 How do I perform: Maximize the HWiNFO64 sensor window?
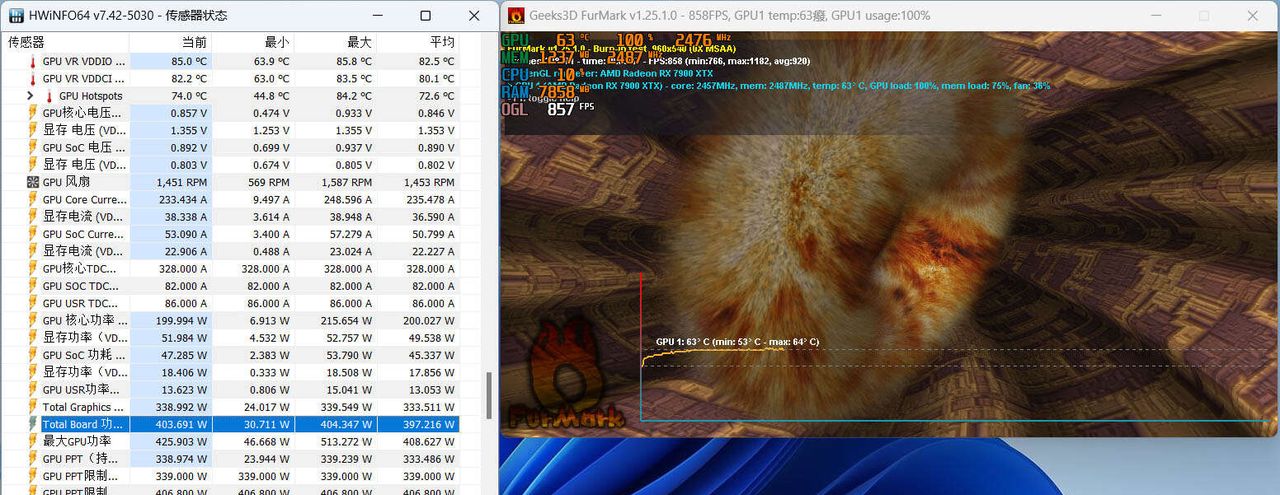[425, 15]
